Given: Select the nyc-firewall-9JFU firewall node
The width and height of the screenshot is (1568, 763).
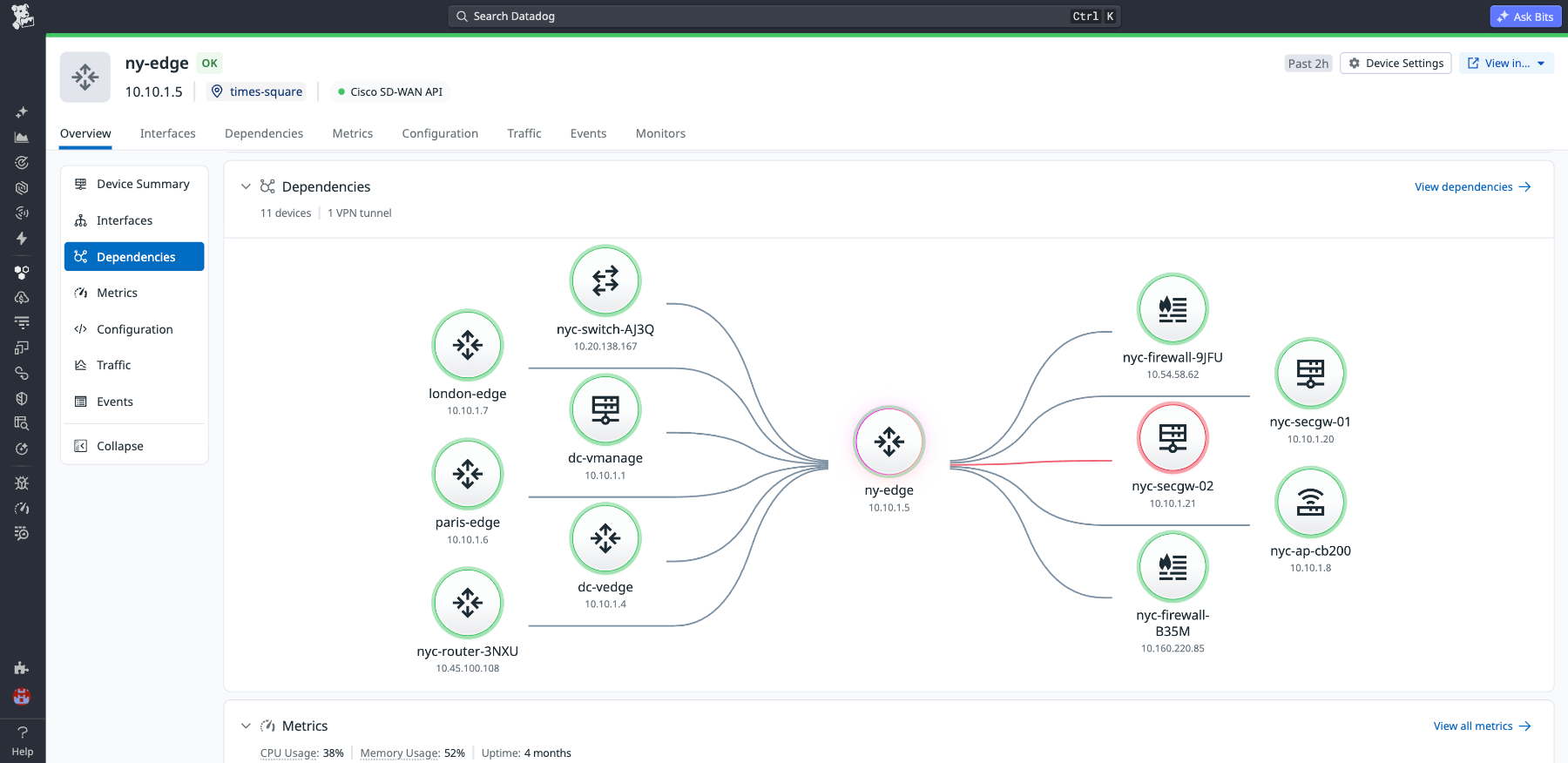Looking at the screenshot, I should (x=1173, y=309).
